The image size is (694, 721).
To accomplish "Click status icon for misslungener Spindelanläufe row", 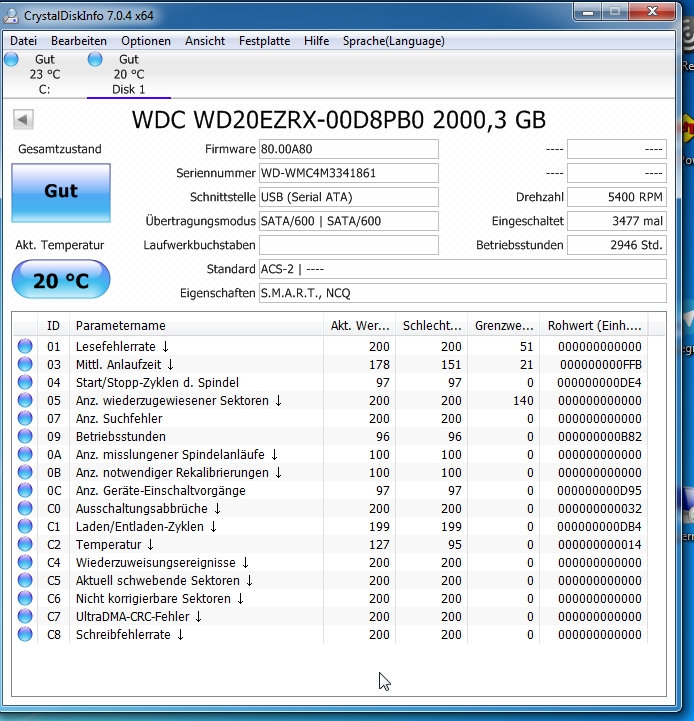I will point(25,454).
